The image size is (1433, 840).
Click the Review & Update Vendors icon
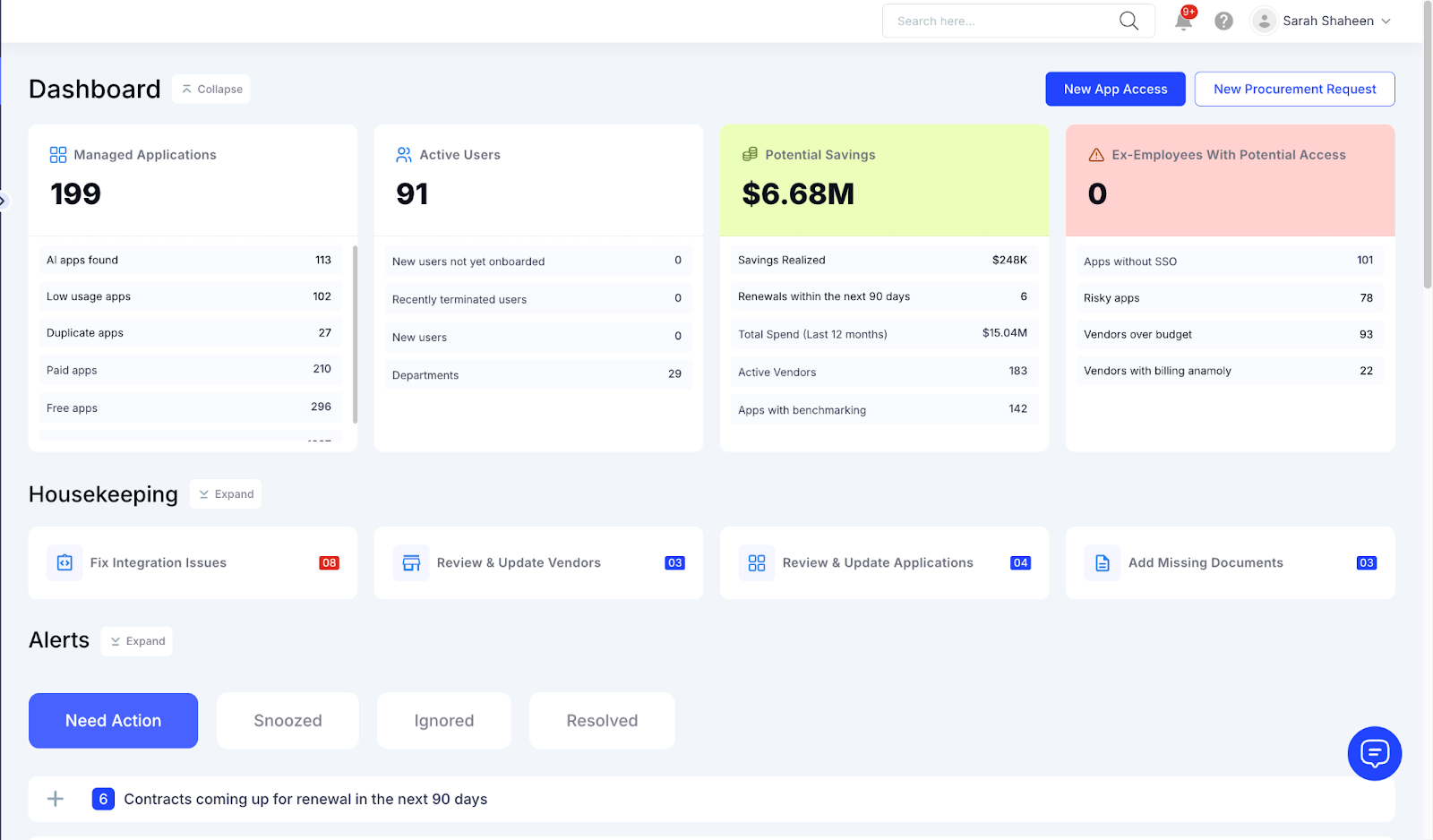(410, 562)
